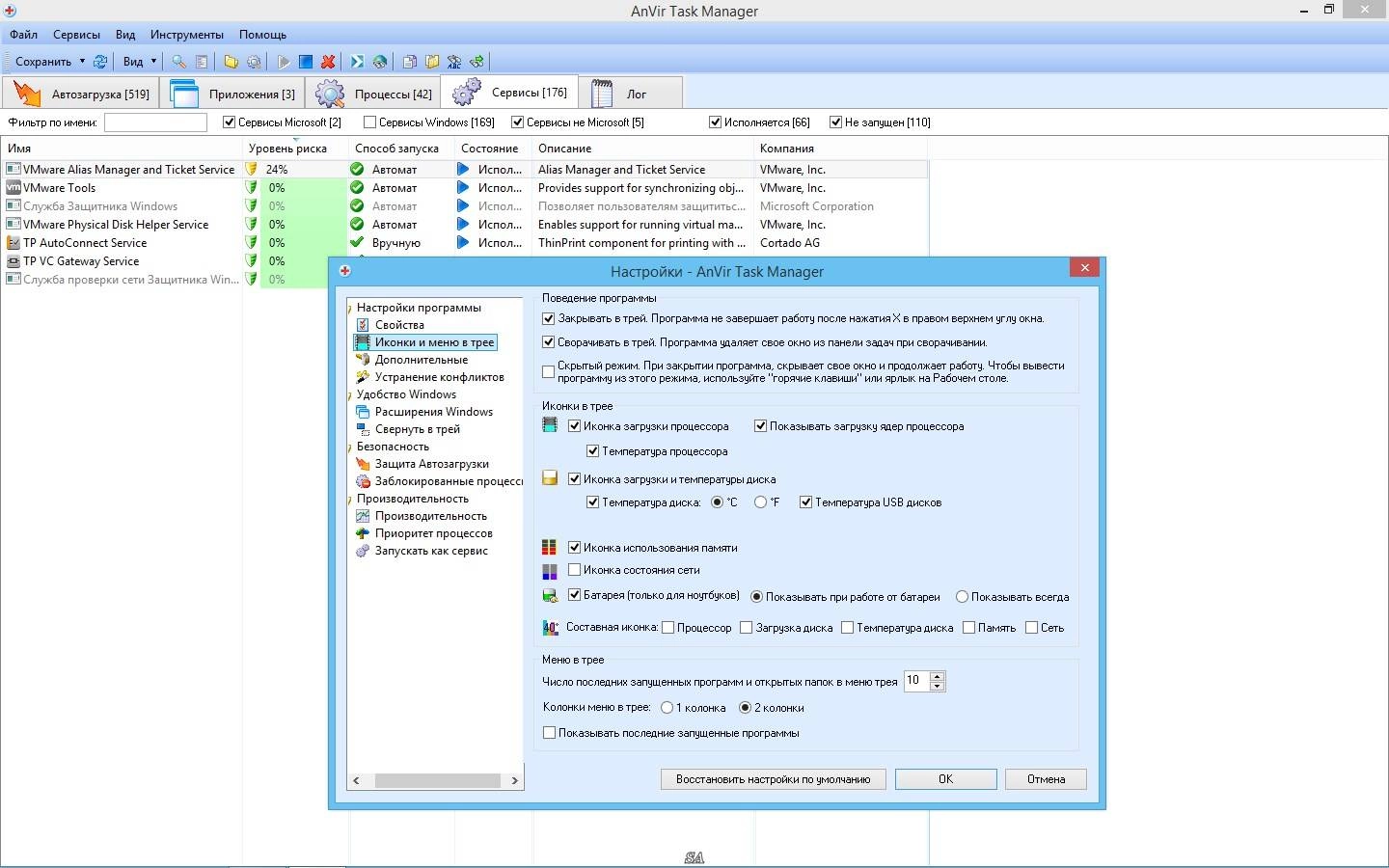Click the CPU load film icon under Иконки в трее

pyautogui.click(x=550, y=425)
